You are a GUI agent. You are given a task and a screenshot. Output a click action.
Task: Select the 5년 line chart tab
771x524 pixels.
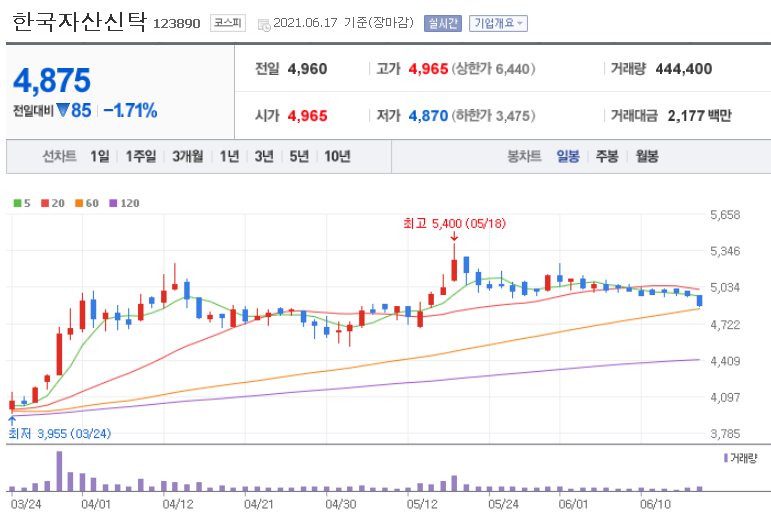coord(299,156)
